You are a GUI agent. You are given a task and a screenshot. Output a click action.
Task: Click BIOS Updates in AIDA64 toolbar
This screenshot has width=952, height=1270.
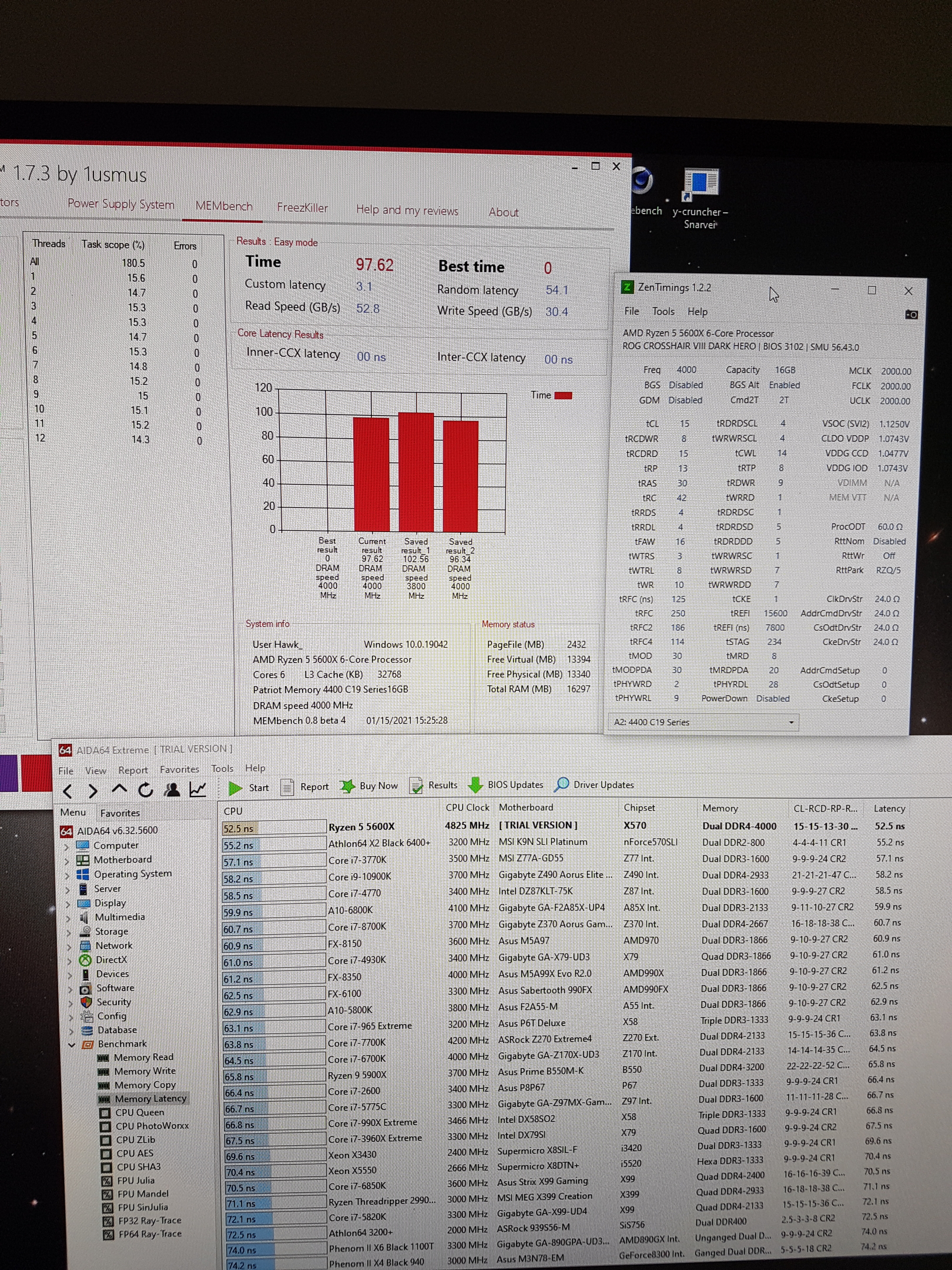point(506,785)
